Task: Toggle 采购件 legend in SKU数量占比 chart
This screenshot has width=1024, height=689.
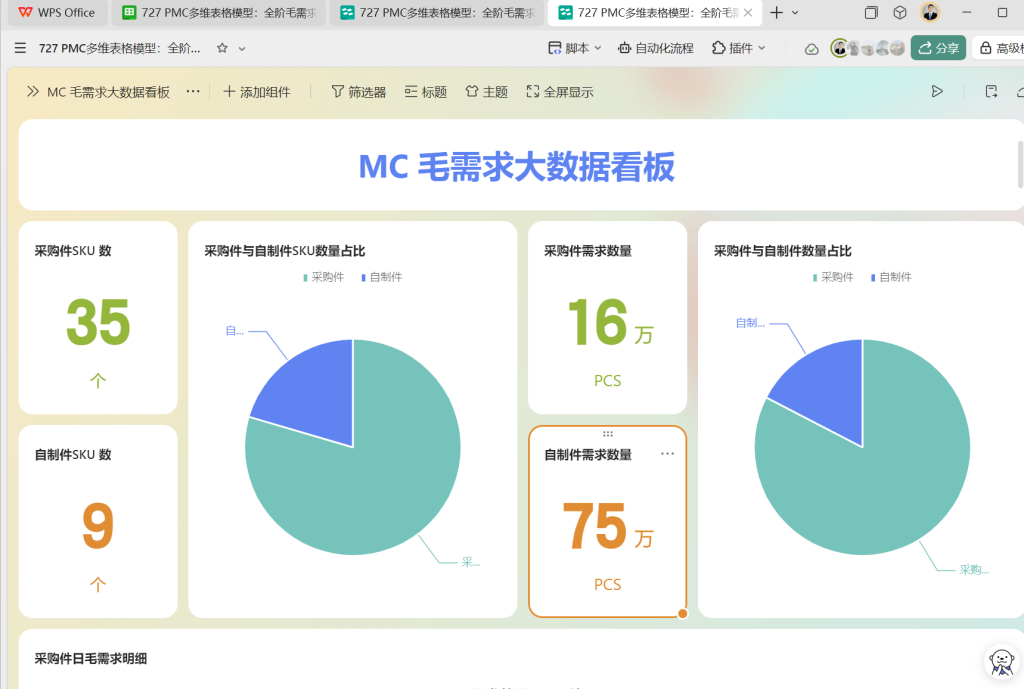Action: (x=323, y=277)
